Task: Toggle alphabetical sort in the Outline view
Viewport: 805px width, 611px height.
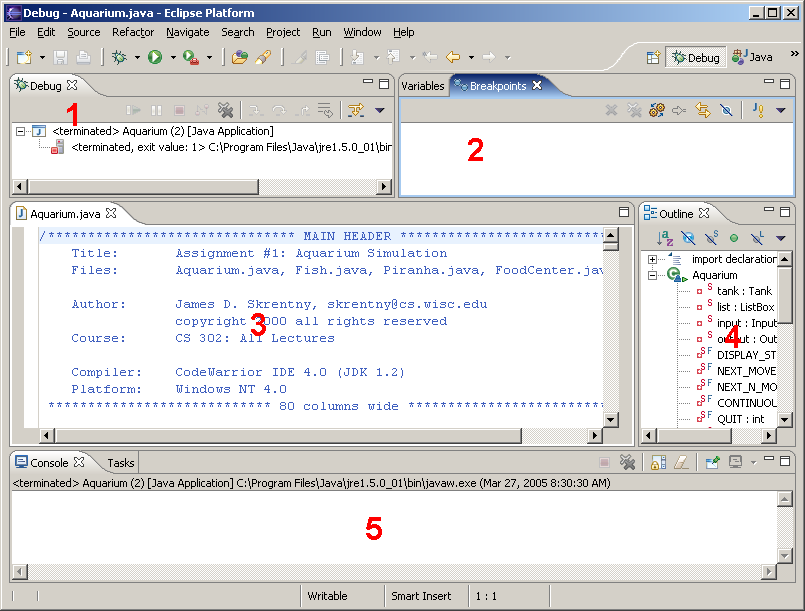Action: click(x=663, y=236)
